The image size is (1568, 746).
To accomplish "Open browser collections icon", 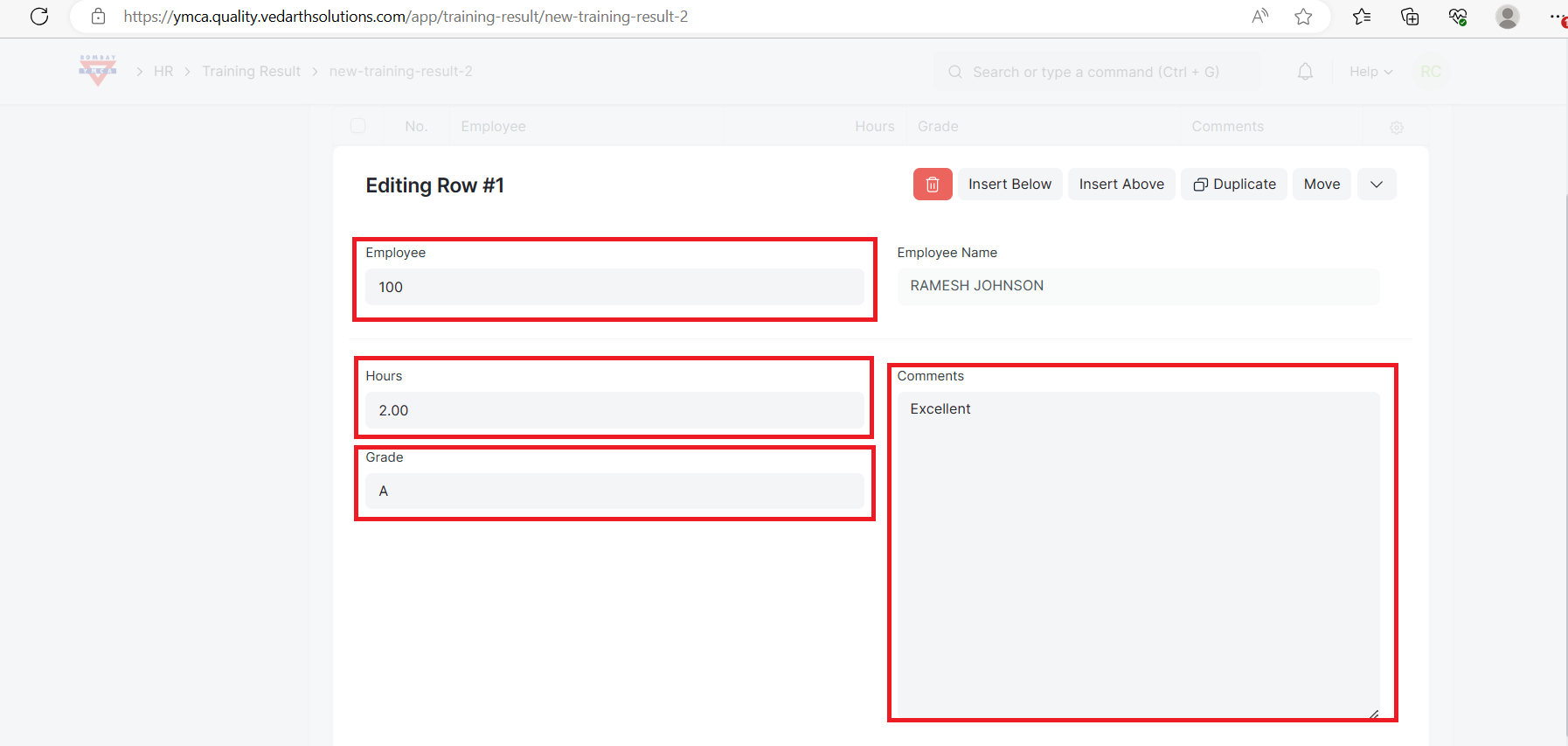I will [1409, 17].
